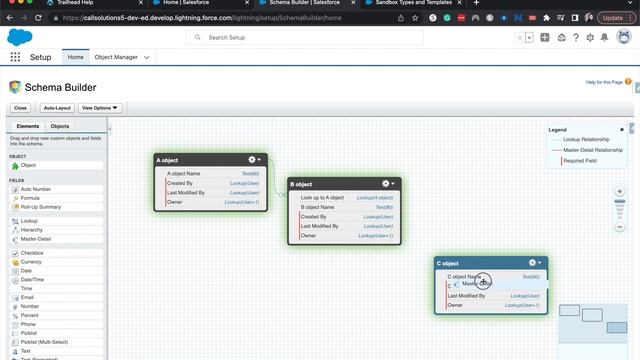Close the Legend panel
The image size is (640, 360).
[622, 130]
